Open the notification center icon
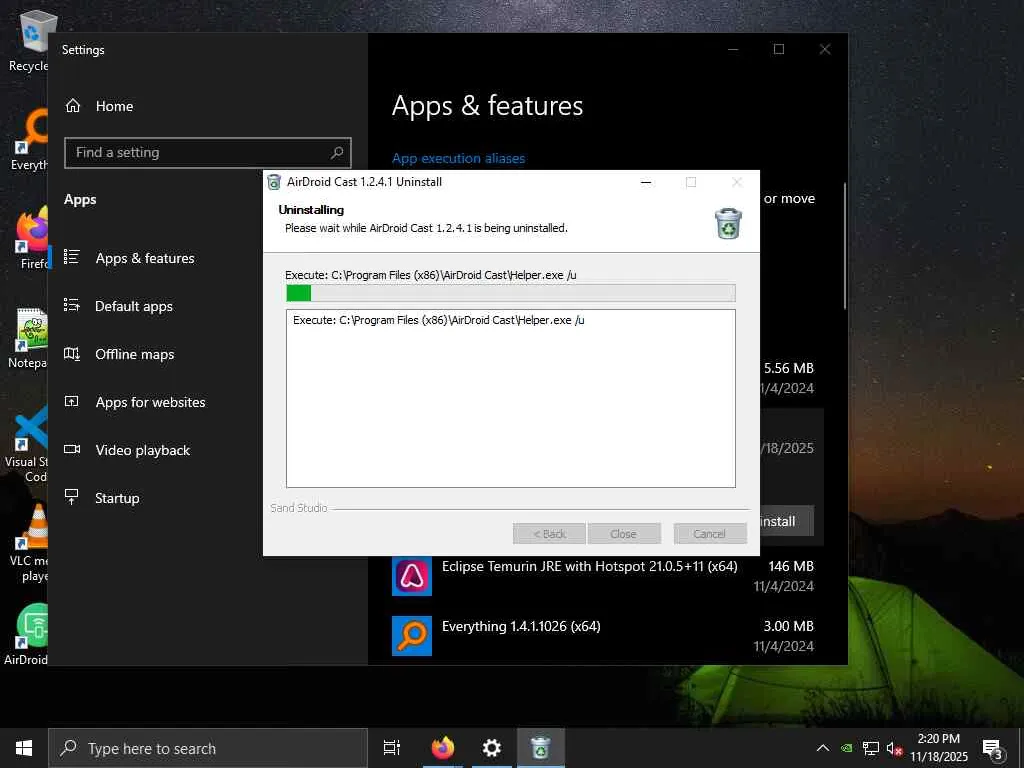 [993, 748]
